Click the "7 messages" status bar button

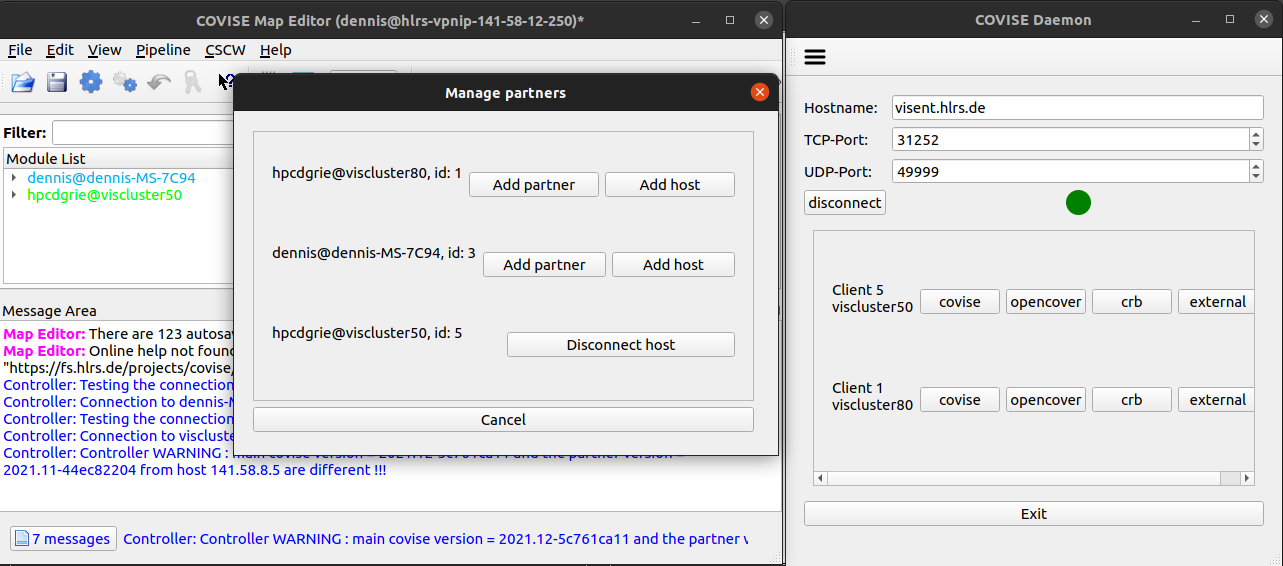63,539
